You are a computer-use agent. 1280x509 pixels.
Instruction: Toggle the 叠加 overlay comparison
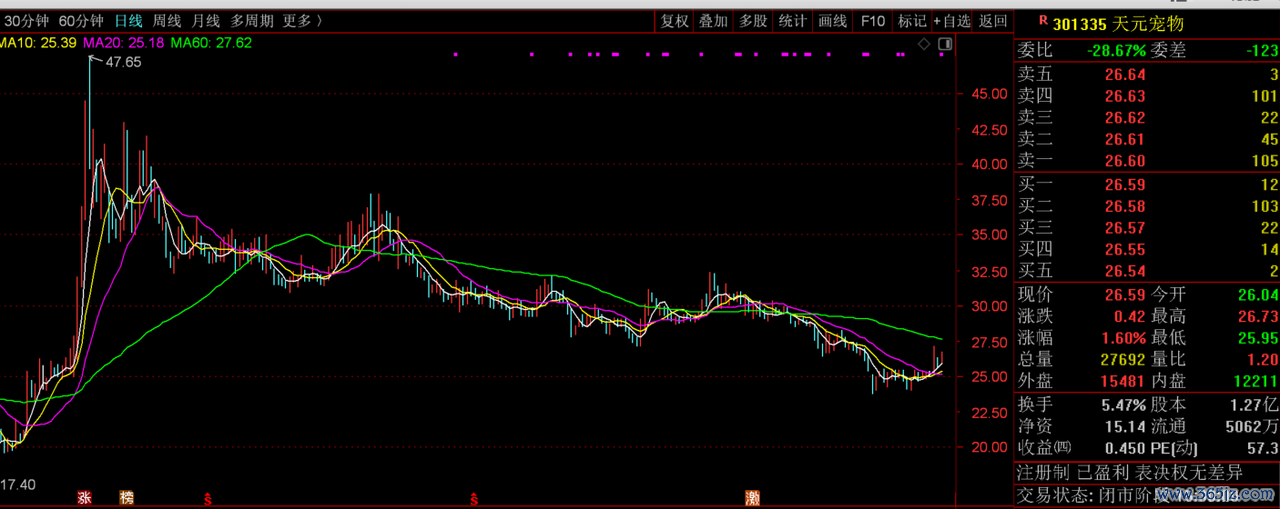pyautogui.click(x=713, y=21)
